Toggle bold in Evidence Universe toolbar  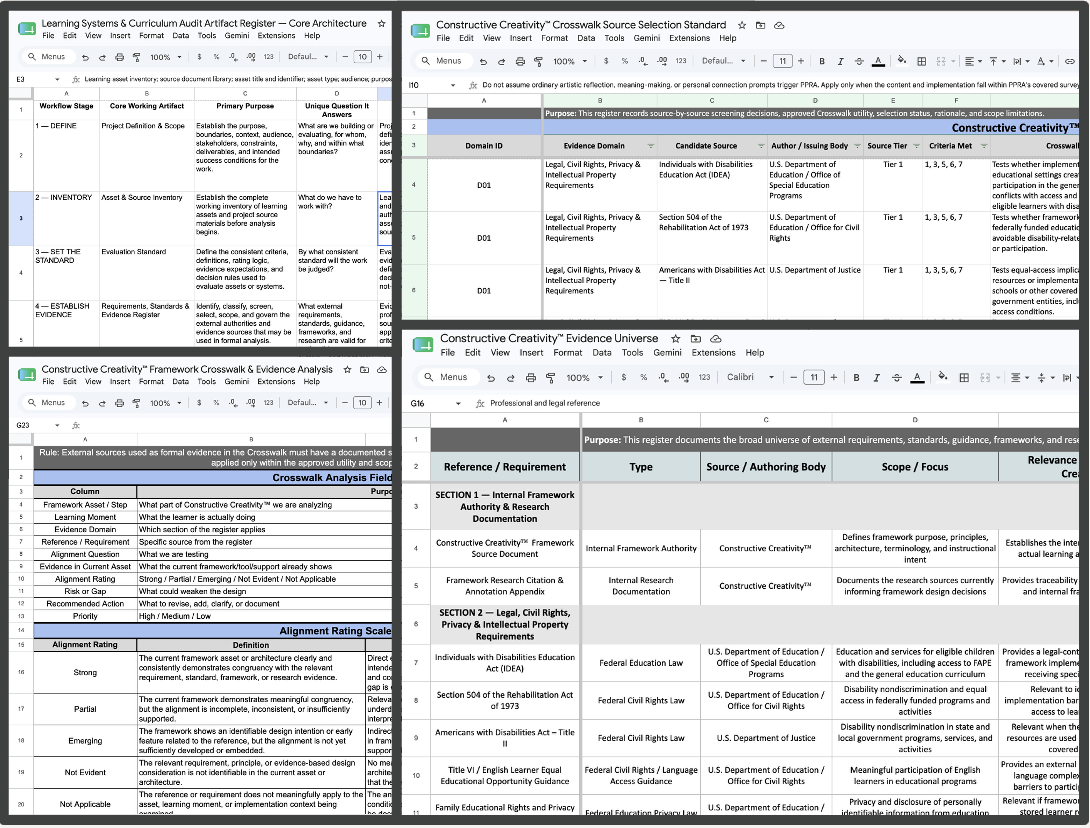[x=856, y=378]
